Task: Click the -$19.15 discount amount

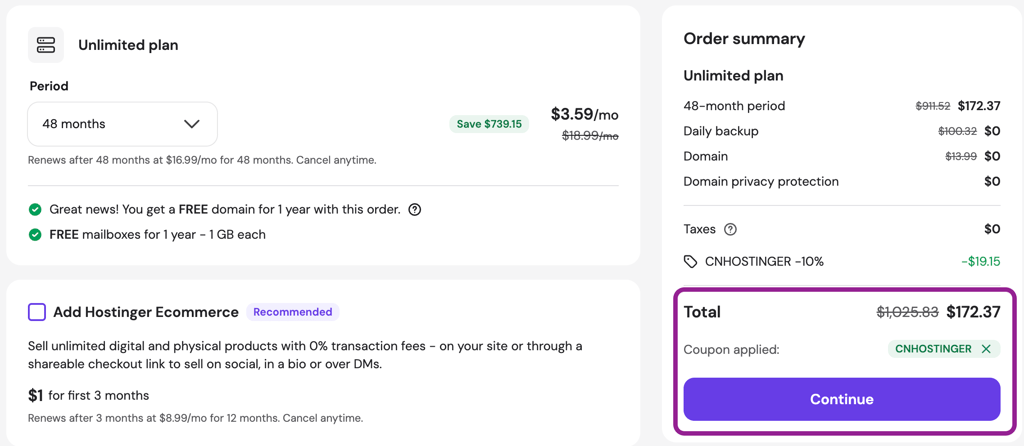Action: pos(980,262)
